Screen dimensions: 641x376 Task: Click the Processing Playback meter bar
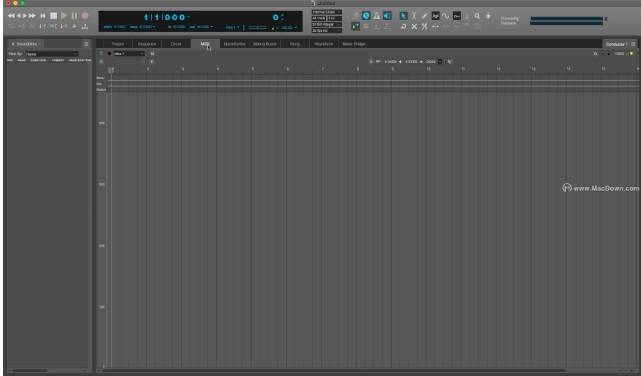tap(566, 21)
